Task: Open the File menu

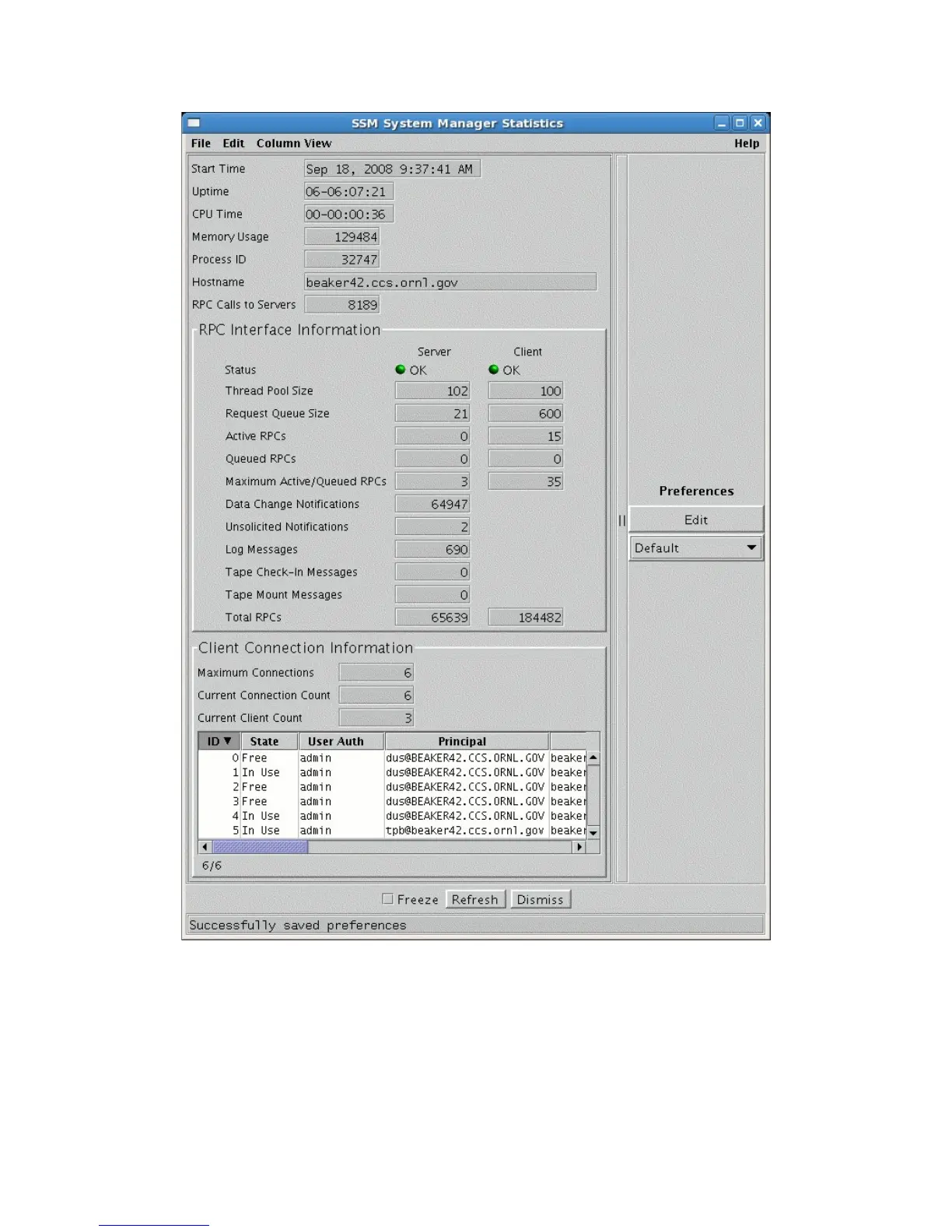Action: tap(201, 143)
